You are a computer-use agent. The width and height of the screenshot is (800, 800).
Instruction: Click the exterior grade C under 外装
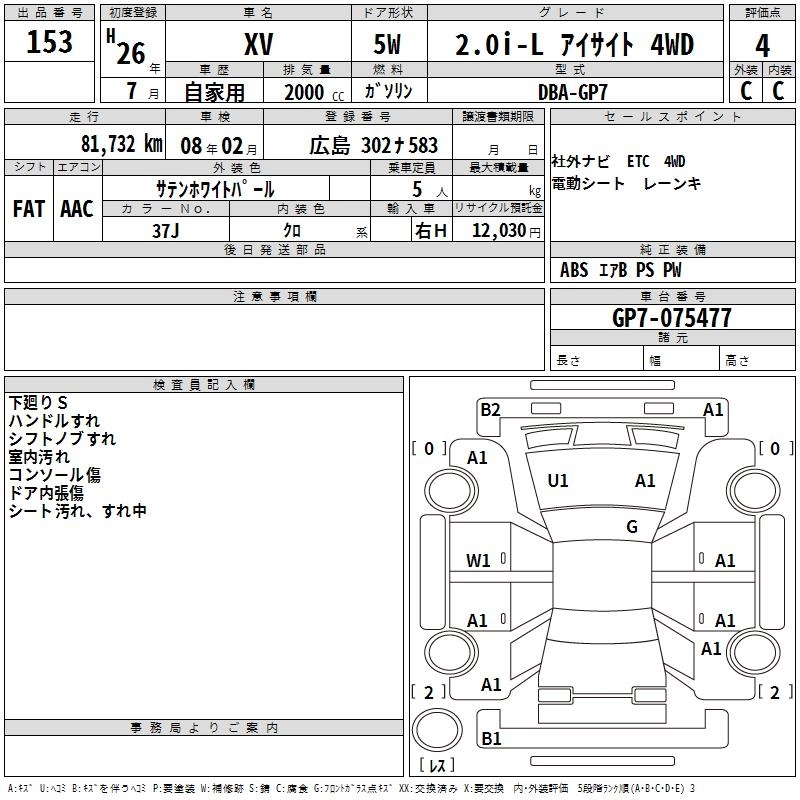[x=746, y=90]
